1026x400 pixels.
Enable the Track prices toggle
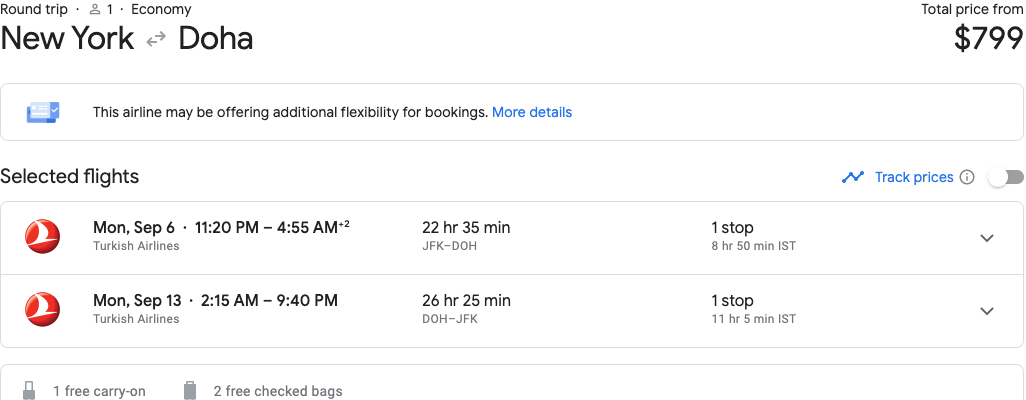[x=1005, y=177]
